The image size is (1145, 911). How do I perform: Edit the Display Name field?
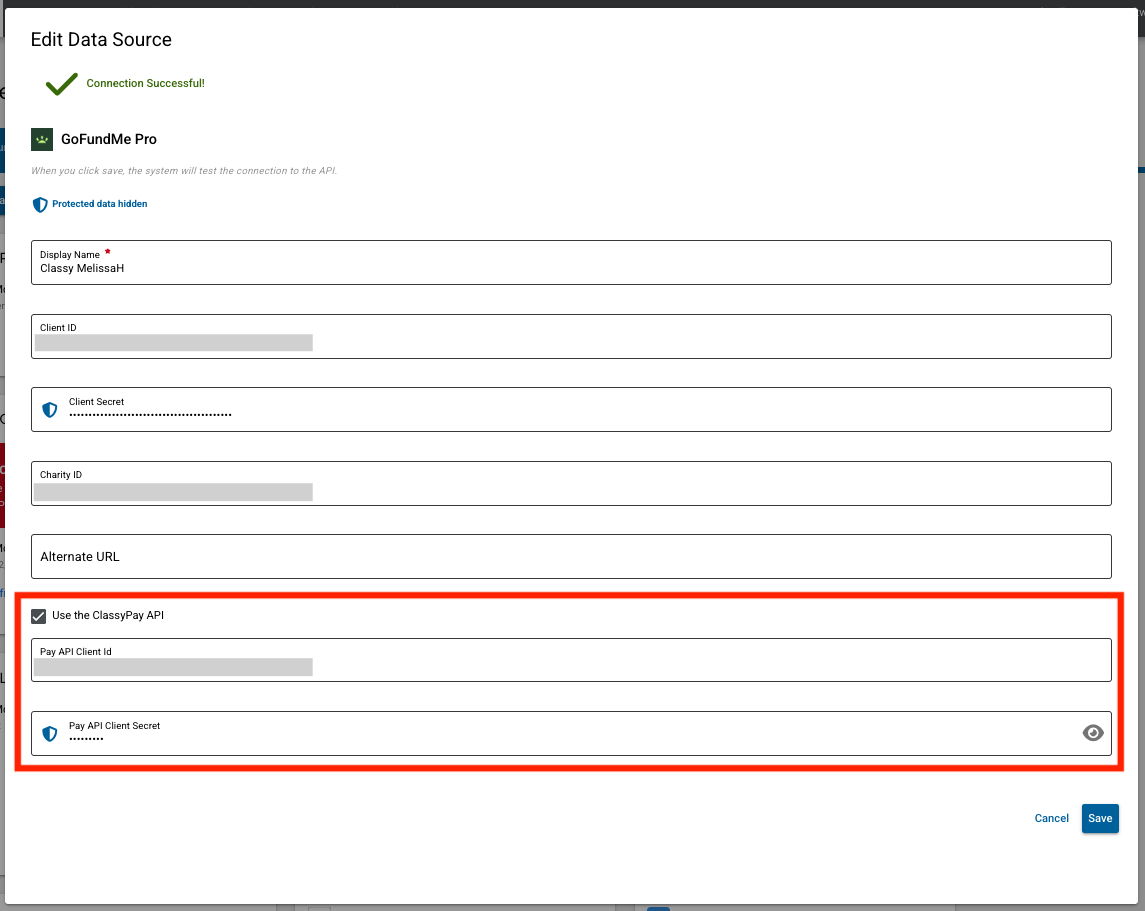pos(571,262)
